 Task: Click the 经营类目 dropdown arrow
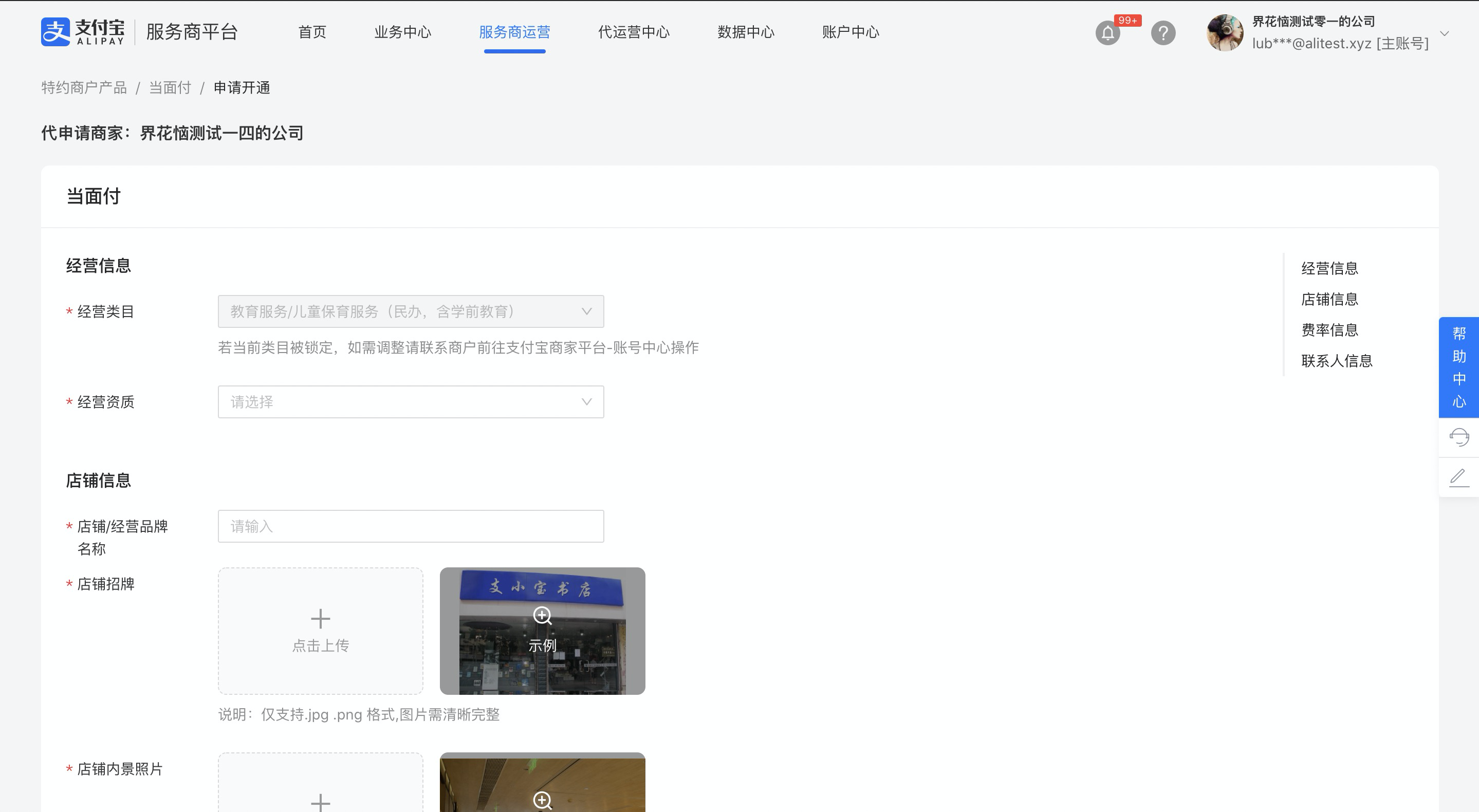(586, 312)
